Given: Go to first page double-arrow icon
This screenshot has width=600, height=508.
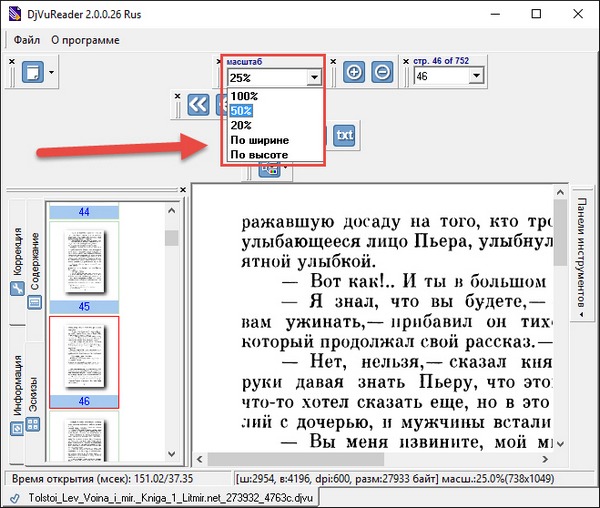Looking at the screenshot, I should 198,104.
